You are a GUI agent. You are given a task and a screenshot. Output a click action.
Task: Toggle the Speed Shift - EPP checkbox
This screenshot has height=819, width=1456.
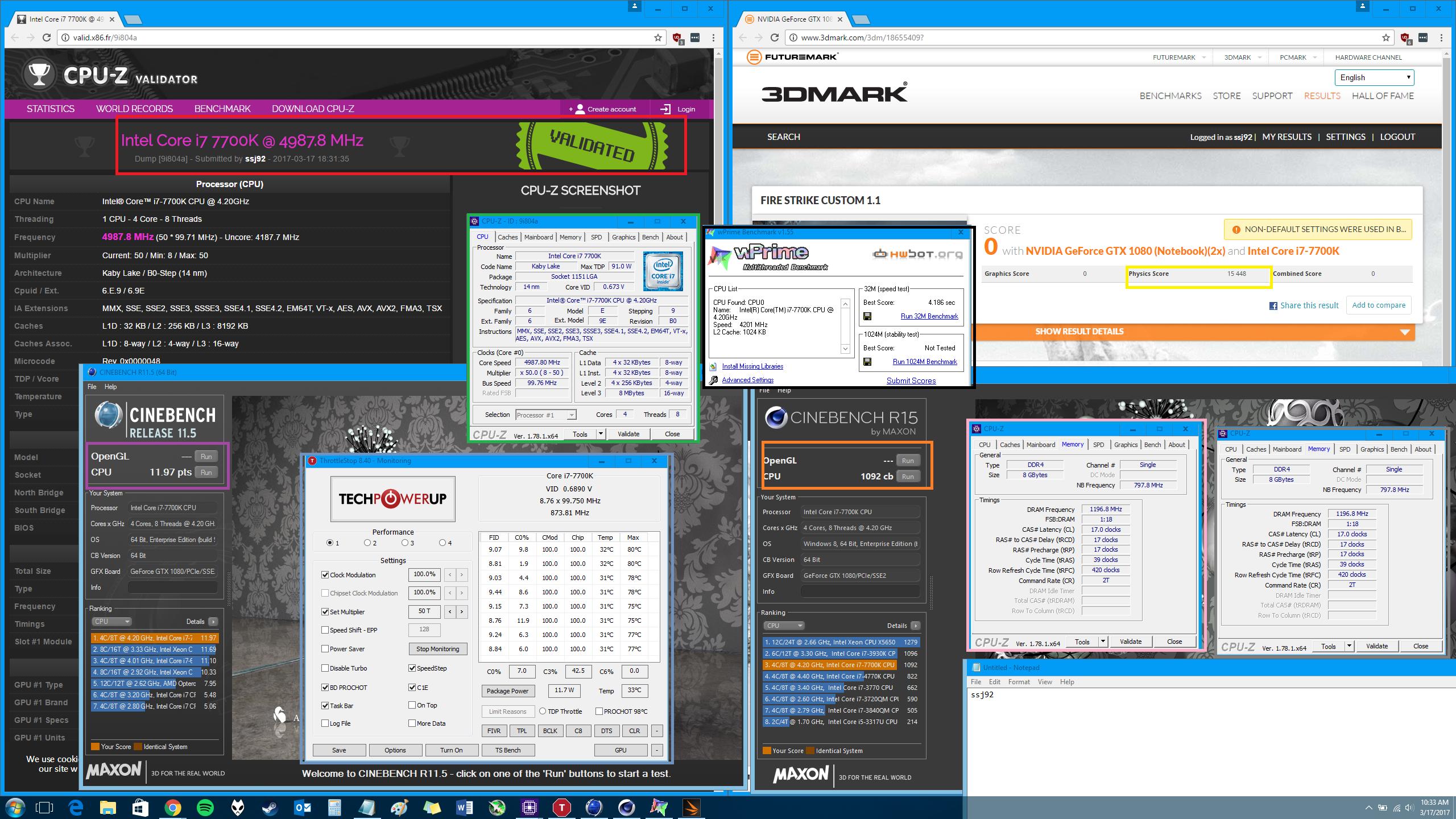[x=325, y=630]
